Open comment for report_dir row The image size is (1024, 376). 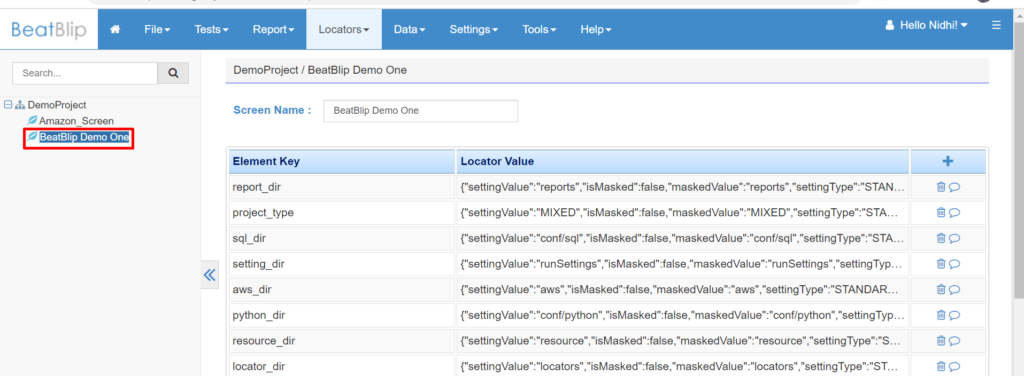point(954,187)
